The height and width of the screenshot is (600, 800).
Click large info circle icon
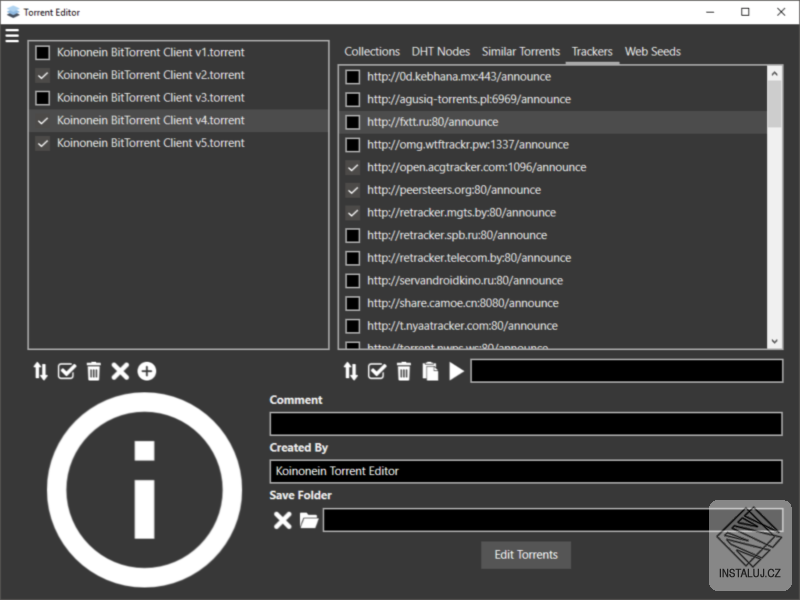click(x=144, y=490)
